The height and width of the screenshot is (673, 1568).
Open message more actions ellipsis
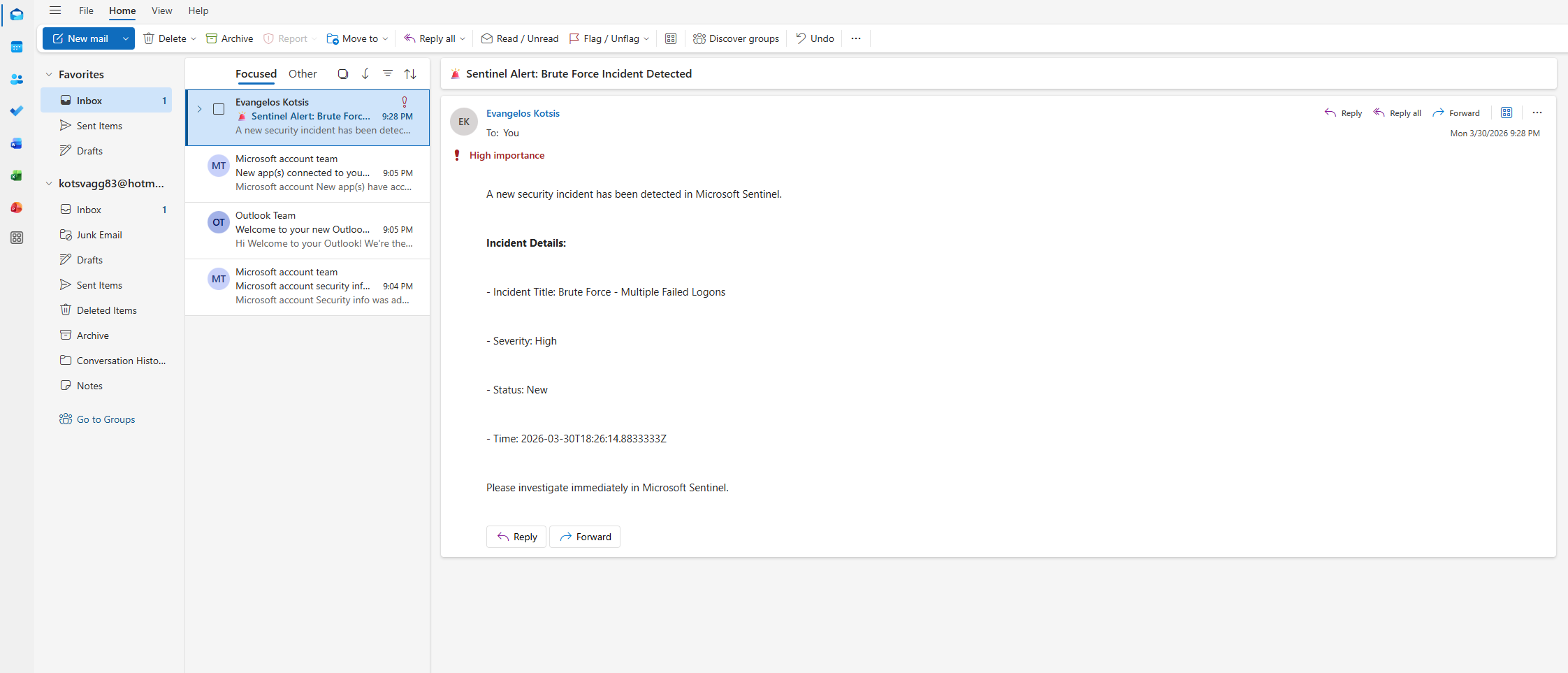[x=1537, y=113]
